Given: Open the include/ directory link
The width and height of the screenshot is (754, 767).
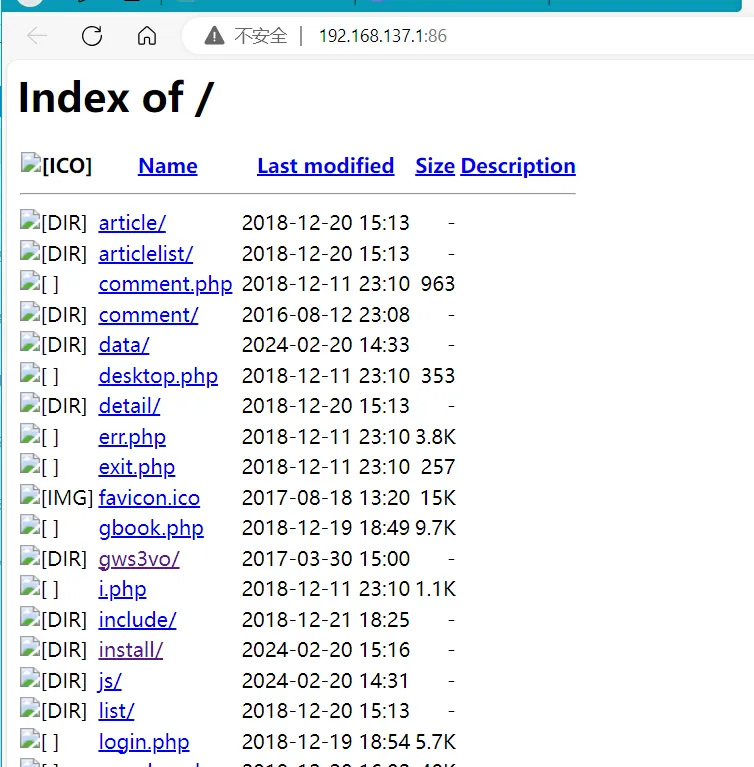Looking at the screenshot, I should 137,620.
